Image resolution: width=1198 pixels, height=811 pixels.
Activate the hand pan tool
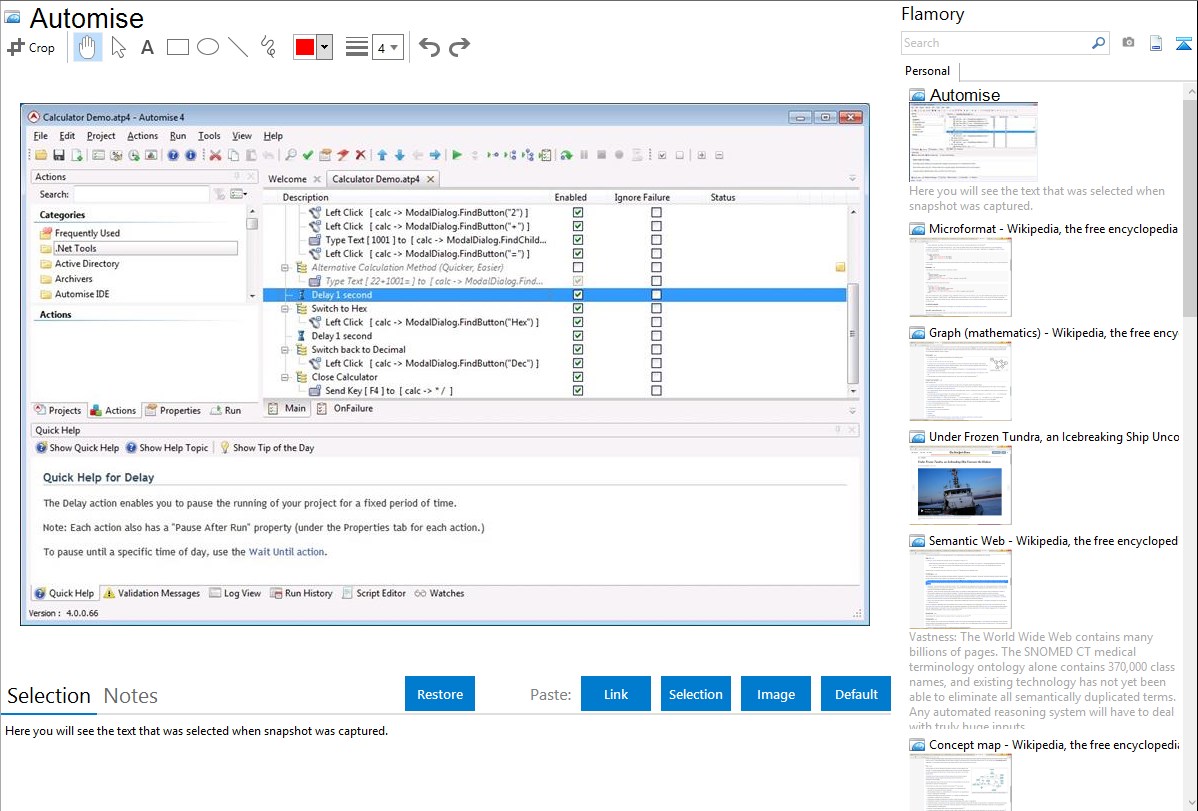88,47
